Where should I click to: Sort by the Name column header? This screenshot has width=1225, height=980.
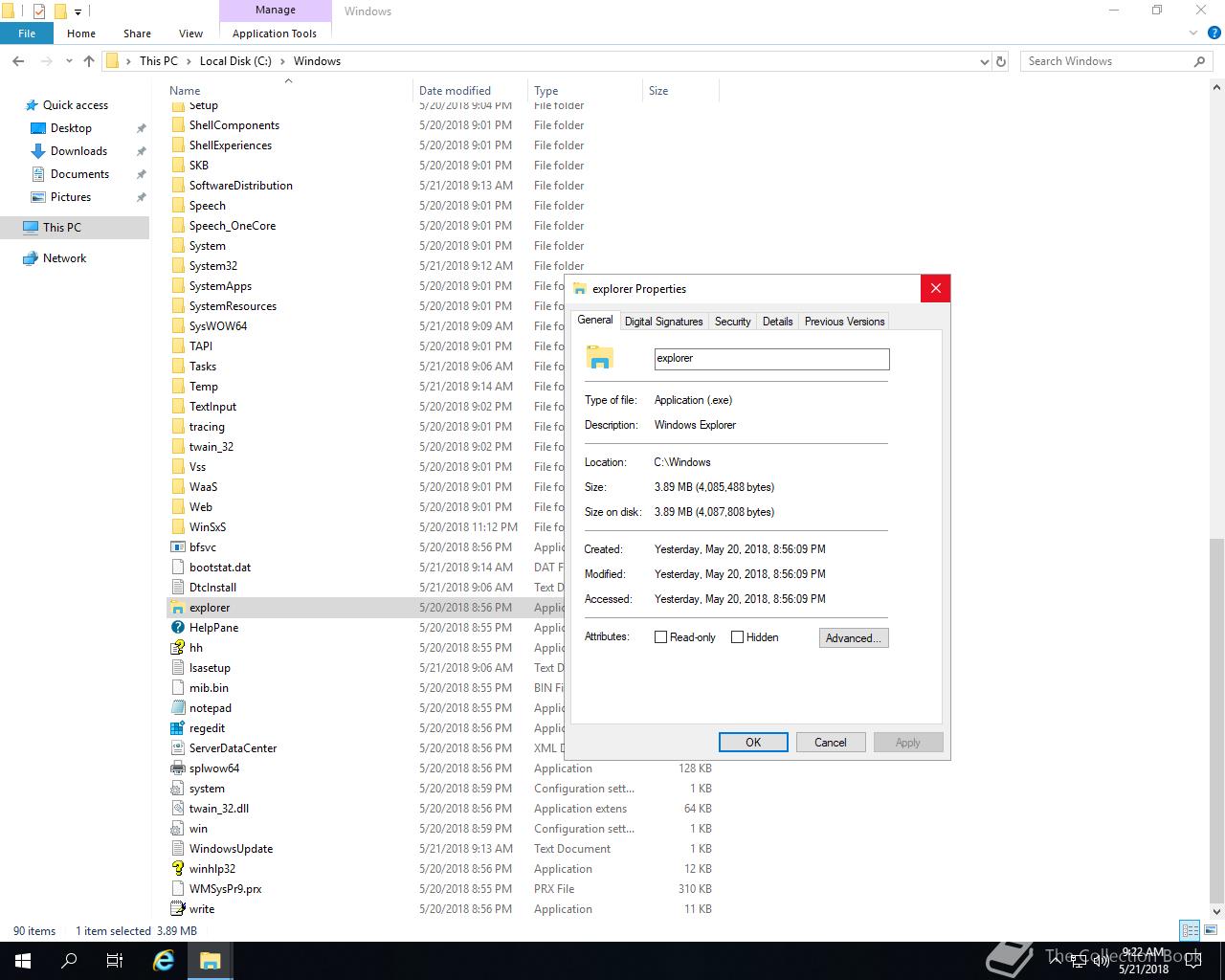[287, 91]
